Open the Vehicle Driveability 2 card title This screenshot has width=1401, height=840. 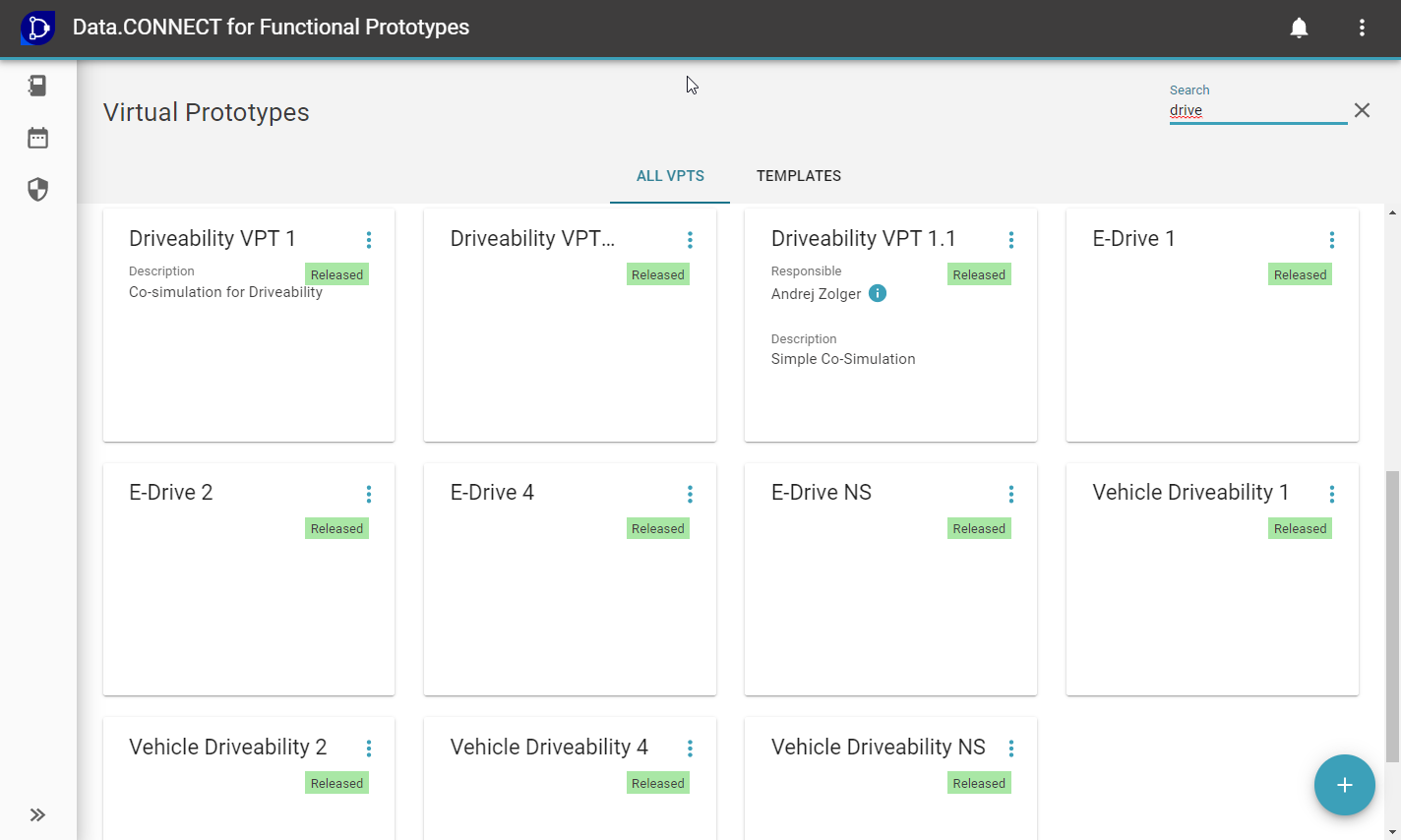pyautogui.click(x=228, y=748)
